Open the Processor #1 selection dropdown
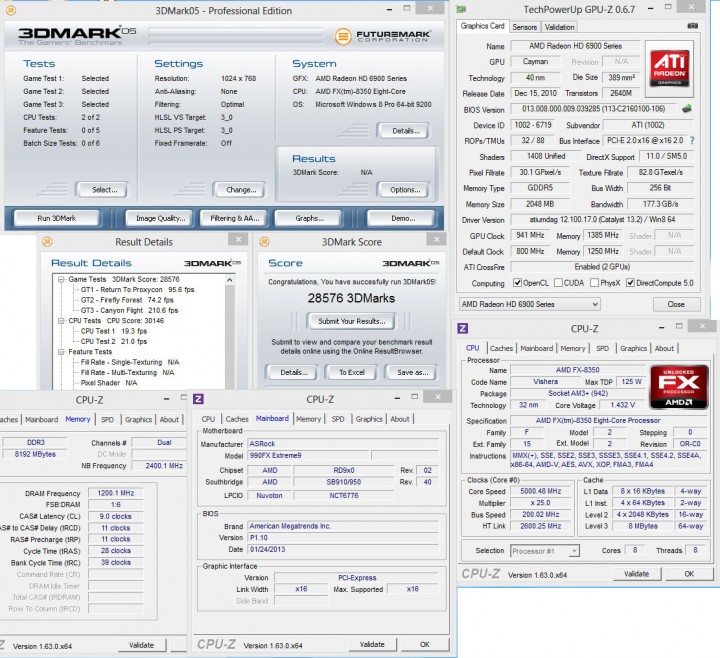 pos(545,551)
